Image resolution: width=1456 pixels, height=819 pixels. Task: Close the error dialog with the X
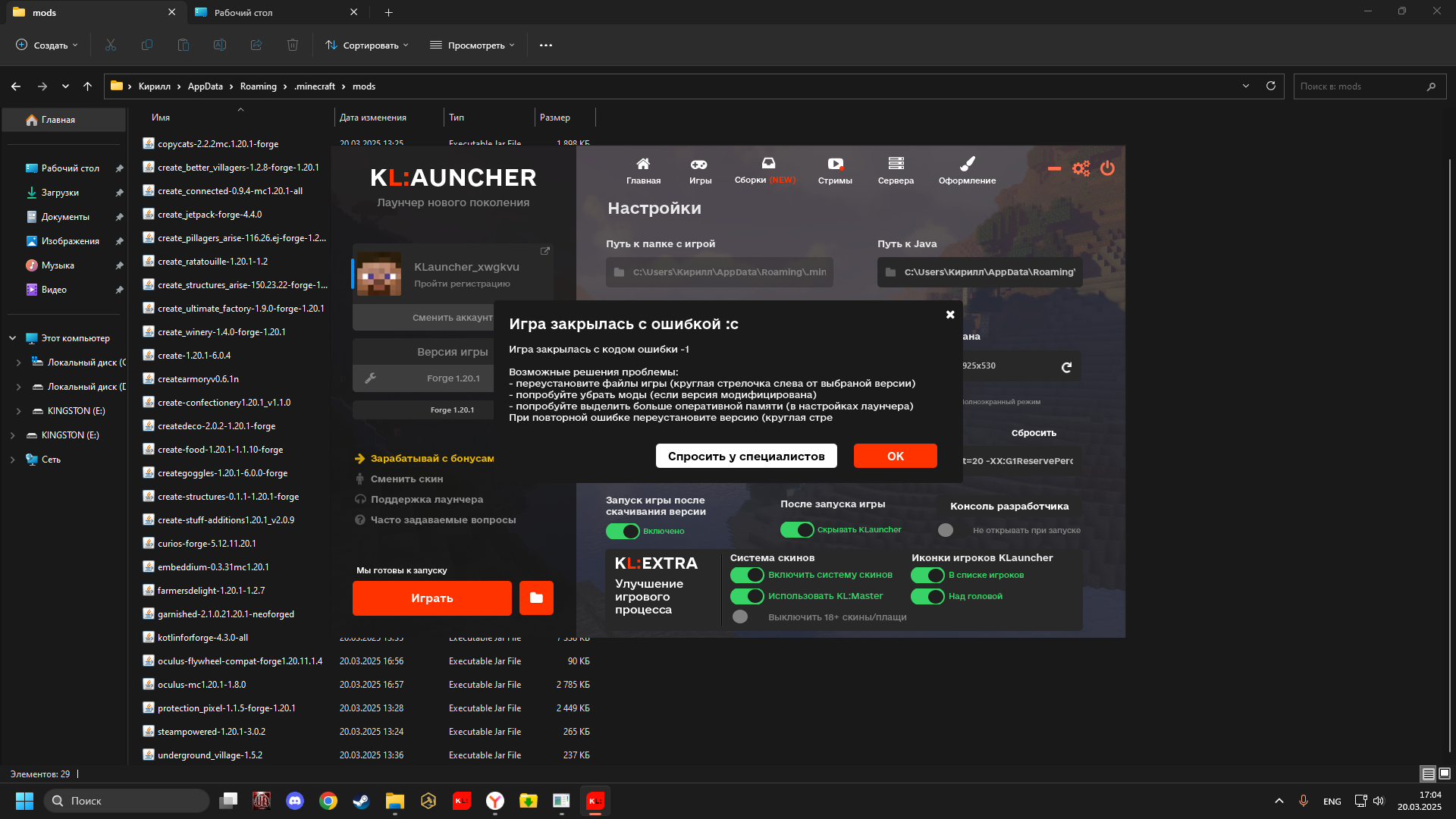[950, 314]
